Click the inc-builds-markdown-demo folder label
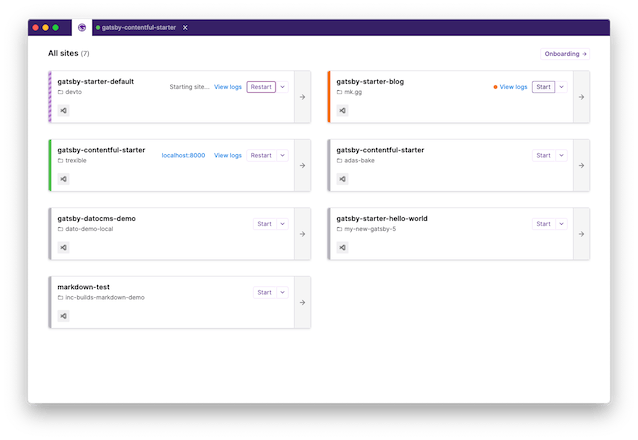Screen dimensions: 638x440 point(105,298)
